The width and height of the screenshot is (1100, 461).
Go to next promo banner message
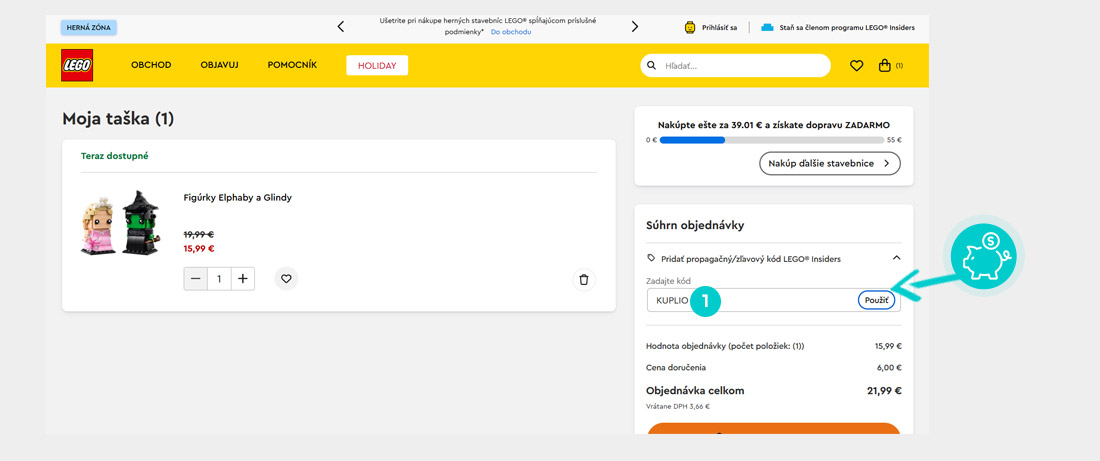pyautogui.click(x=634, y=27)
